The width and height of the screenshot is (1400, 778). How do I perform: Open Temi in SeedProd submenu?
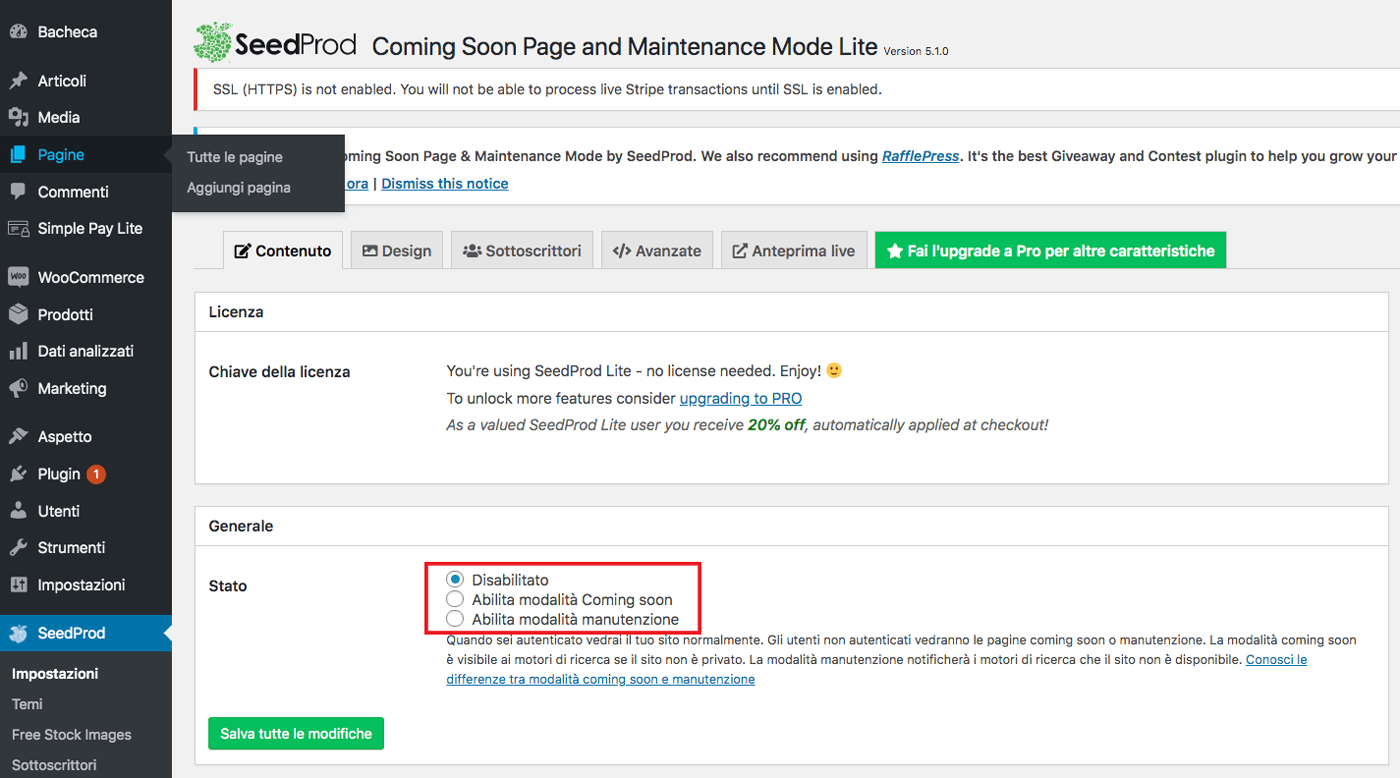tap(27, 704)
